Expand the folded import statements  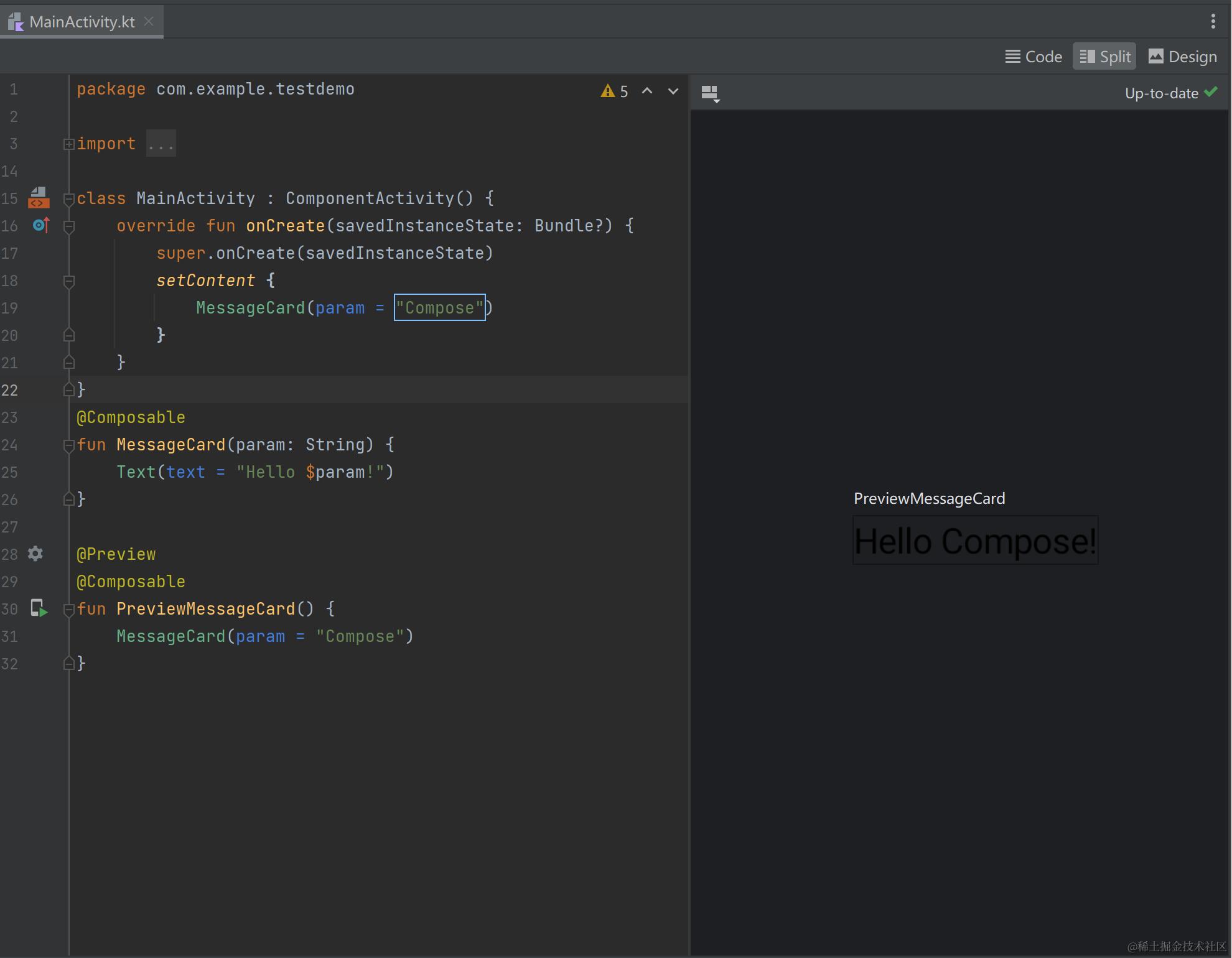coord(68,144)
